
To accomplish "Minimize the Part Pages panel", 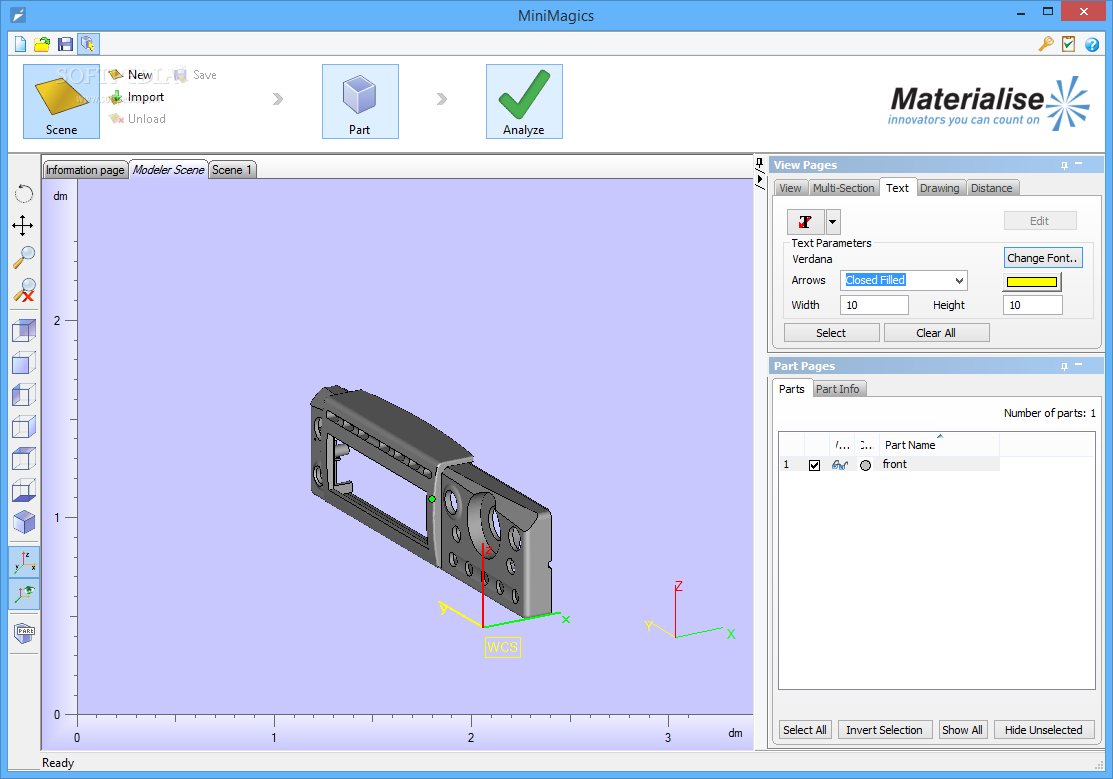I will pyautogui.click(x=1079, y=365).
